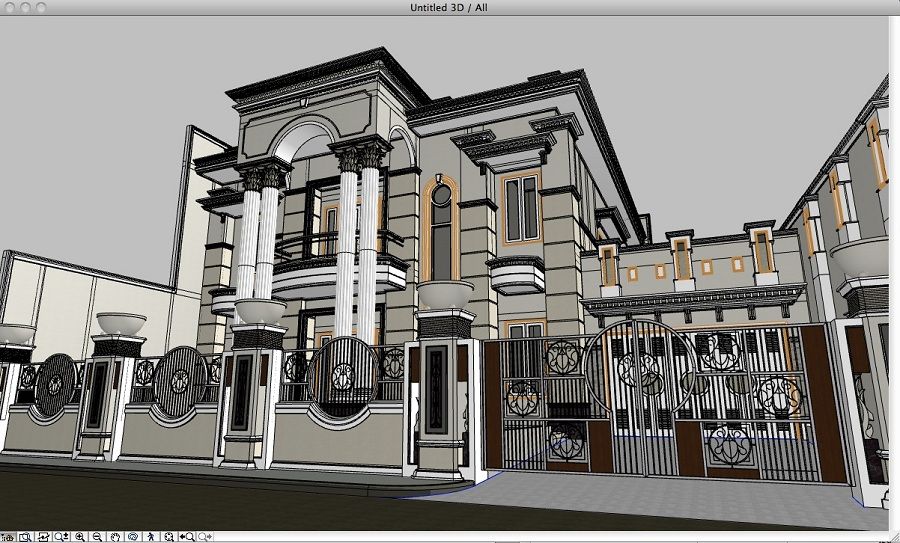
Task: Click the window title 'Untitled 3D / All'
Action: click(x=449, y=7)
